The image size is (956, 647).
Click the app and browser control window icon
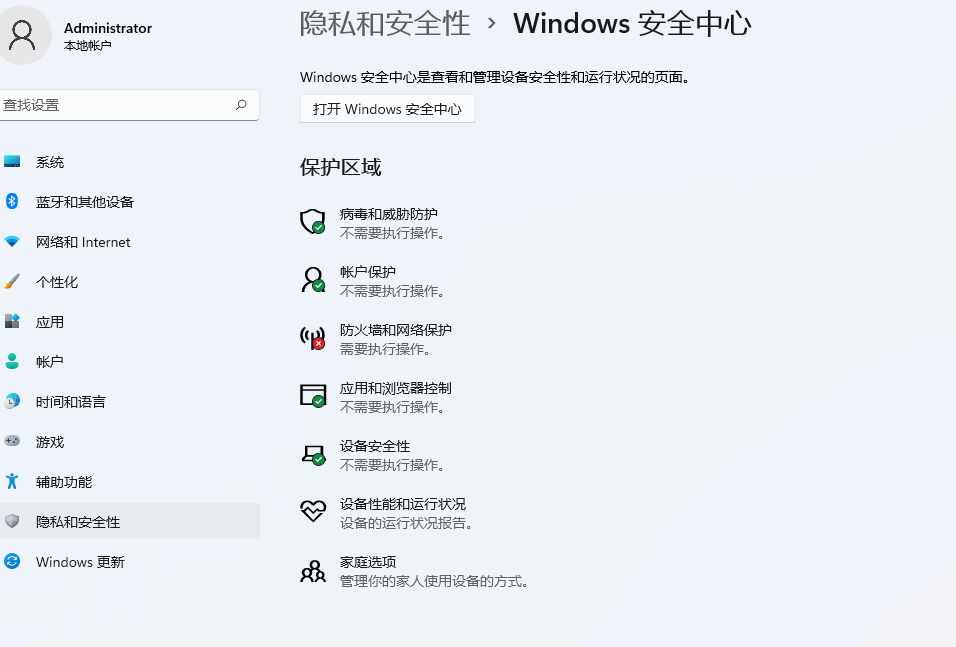pos(313,395)
